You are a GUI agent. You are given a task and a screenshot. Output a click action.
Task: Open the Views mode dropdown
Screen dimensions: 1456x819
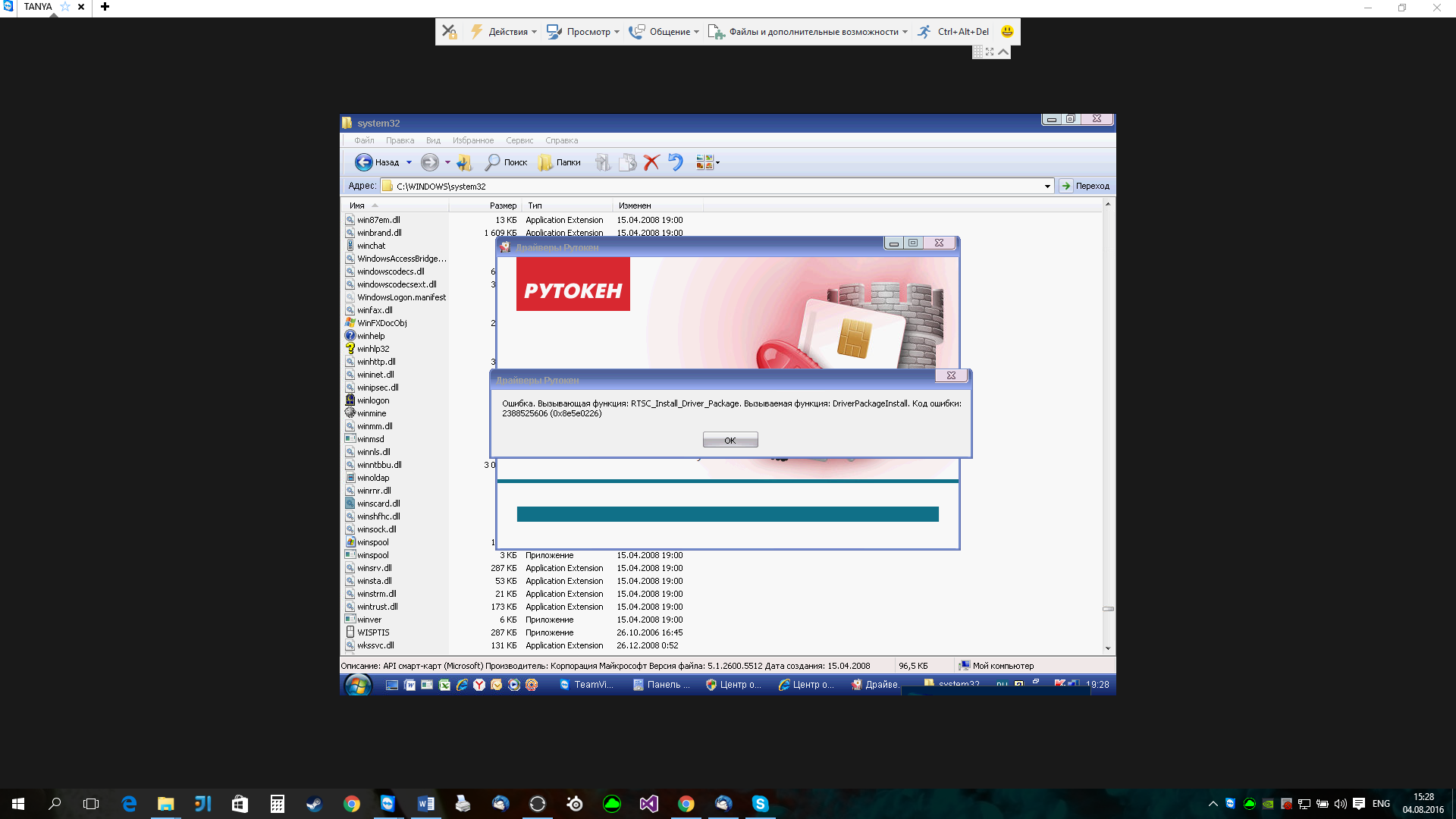pyautogui.click(x=717, y=162)
